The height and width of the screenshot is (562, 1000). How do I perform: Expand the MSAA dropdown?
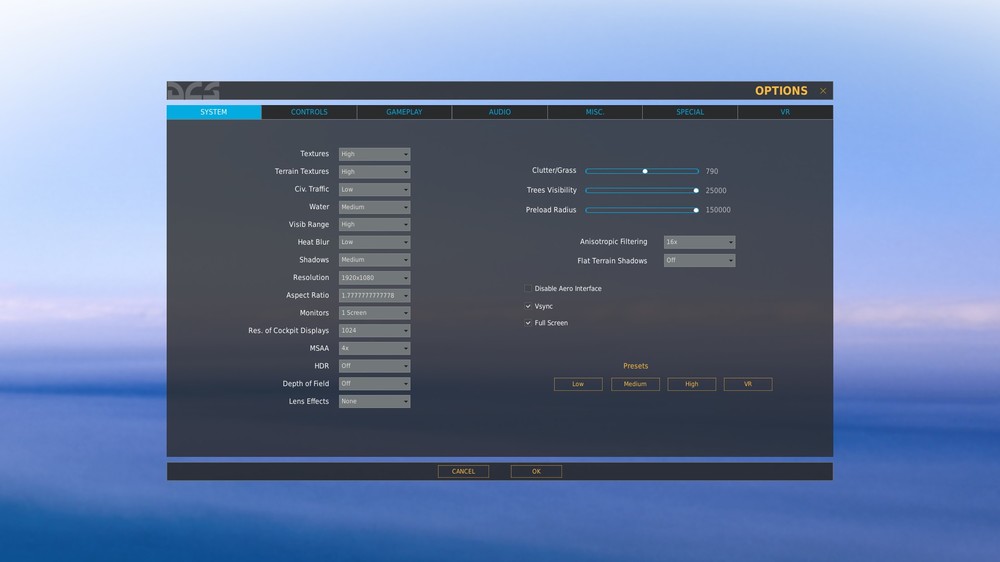(374, 348)
